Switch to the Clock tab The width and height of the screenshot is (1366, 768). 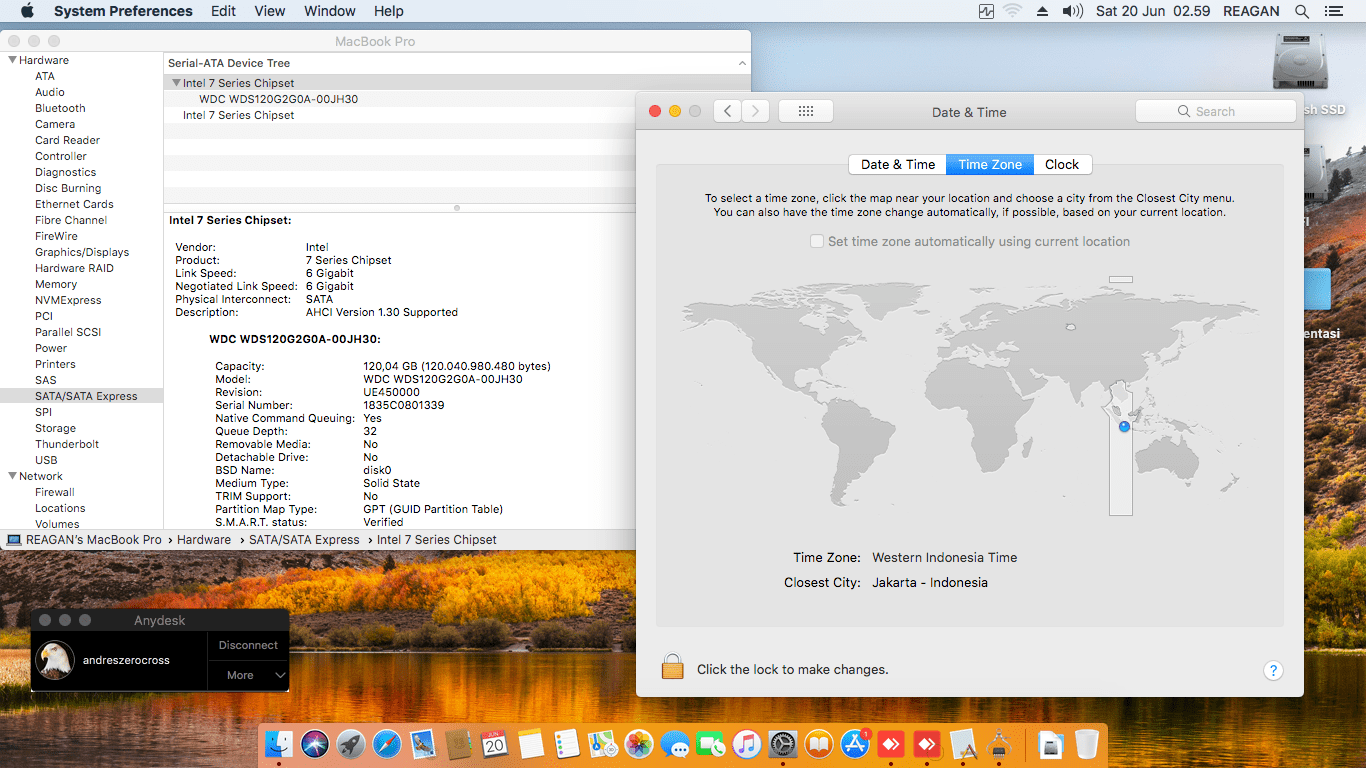tap(1061, 164)
